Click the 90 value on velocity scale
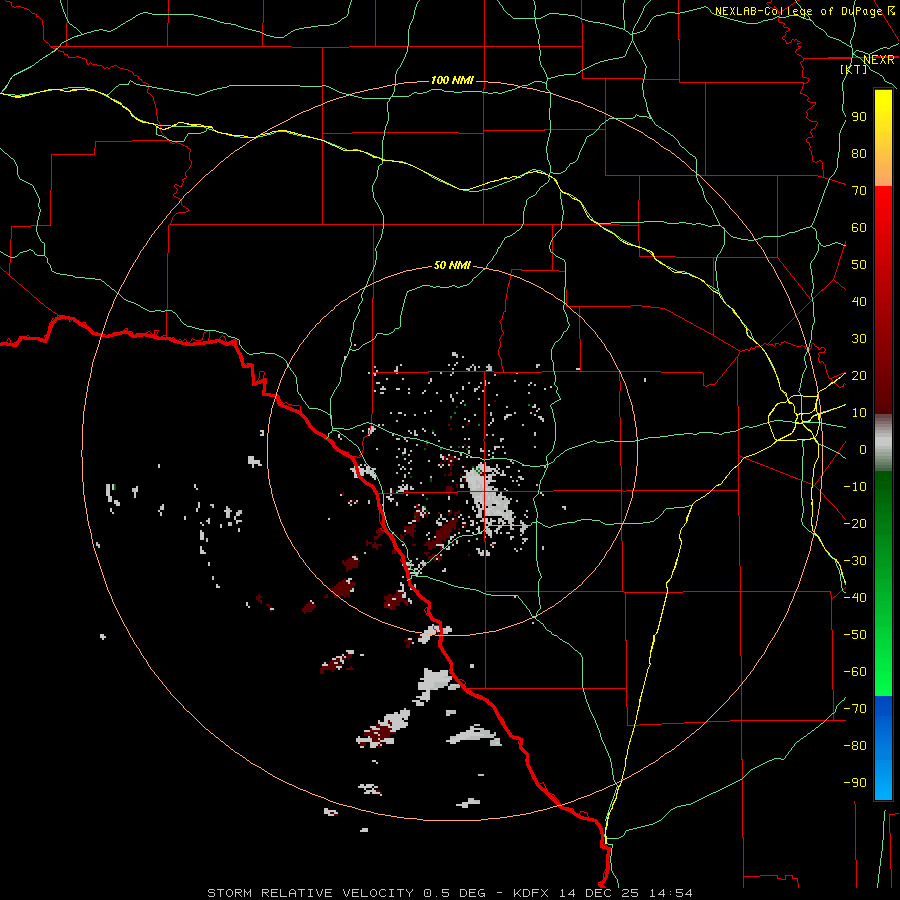900x900 pixels. pos(859,117)
